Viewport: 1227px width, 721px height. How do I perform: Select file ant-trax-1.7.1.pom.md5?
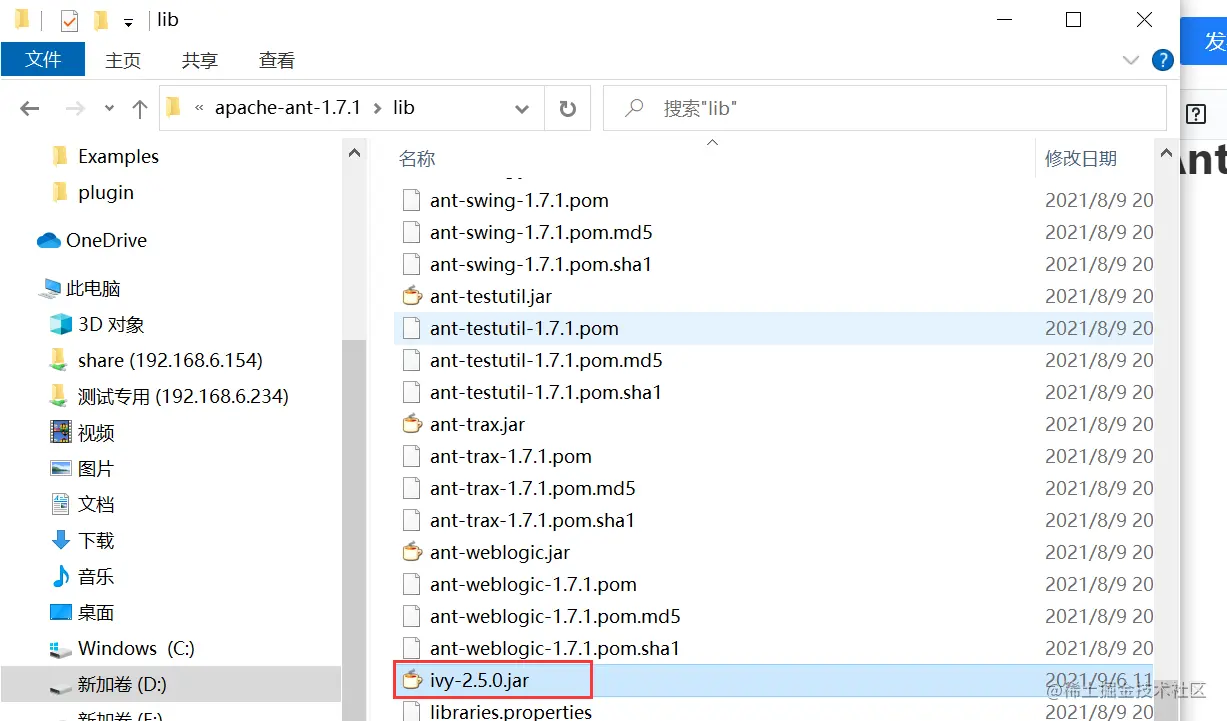pyautogui.click(x=533, y=488)
